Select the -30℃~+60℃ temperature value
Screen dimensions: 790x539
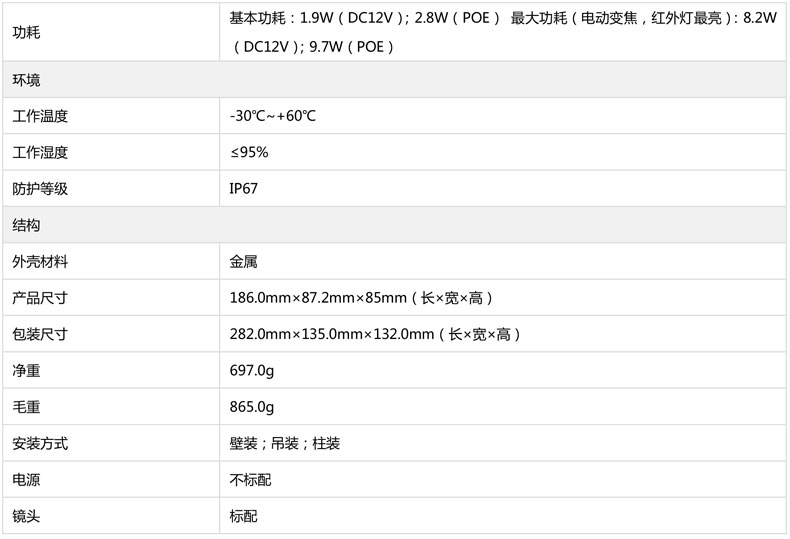click(x=273, y=116)
